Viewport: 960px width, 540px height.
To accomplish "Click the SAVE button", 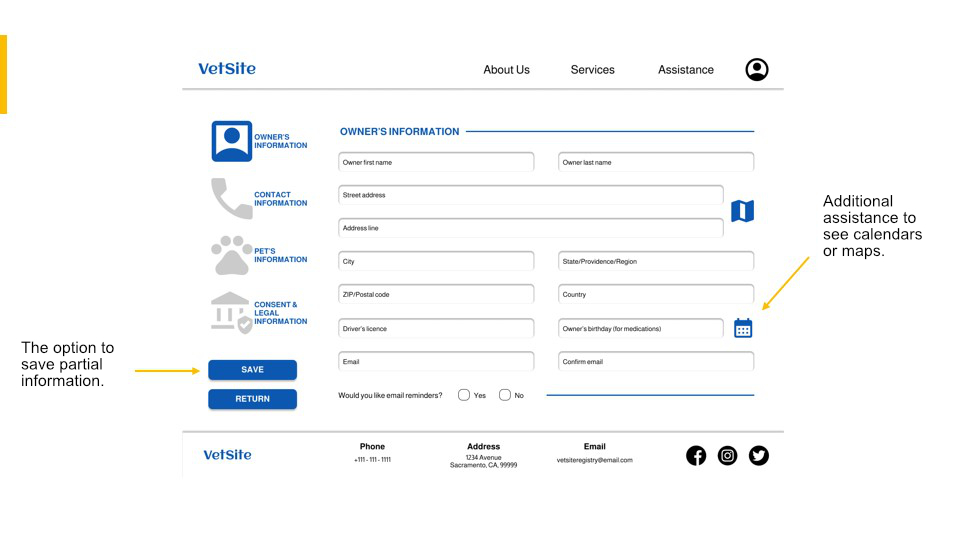I will (x=252, y=370).
